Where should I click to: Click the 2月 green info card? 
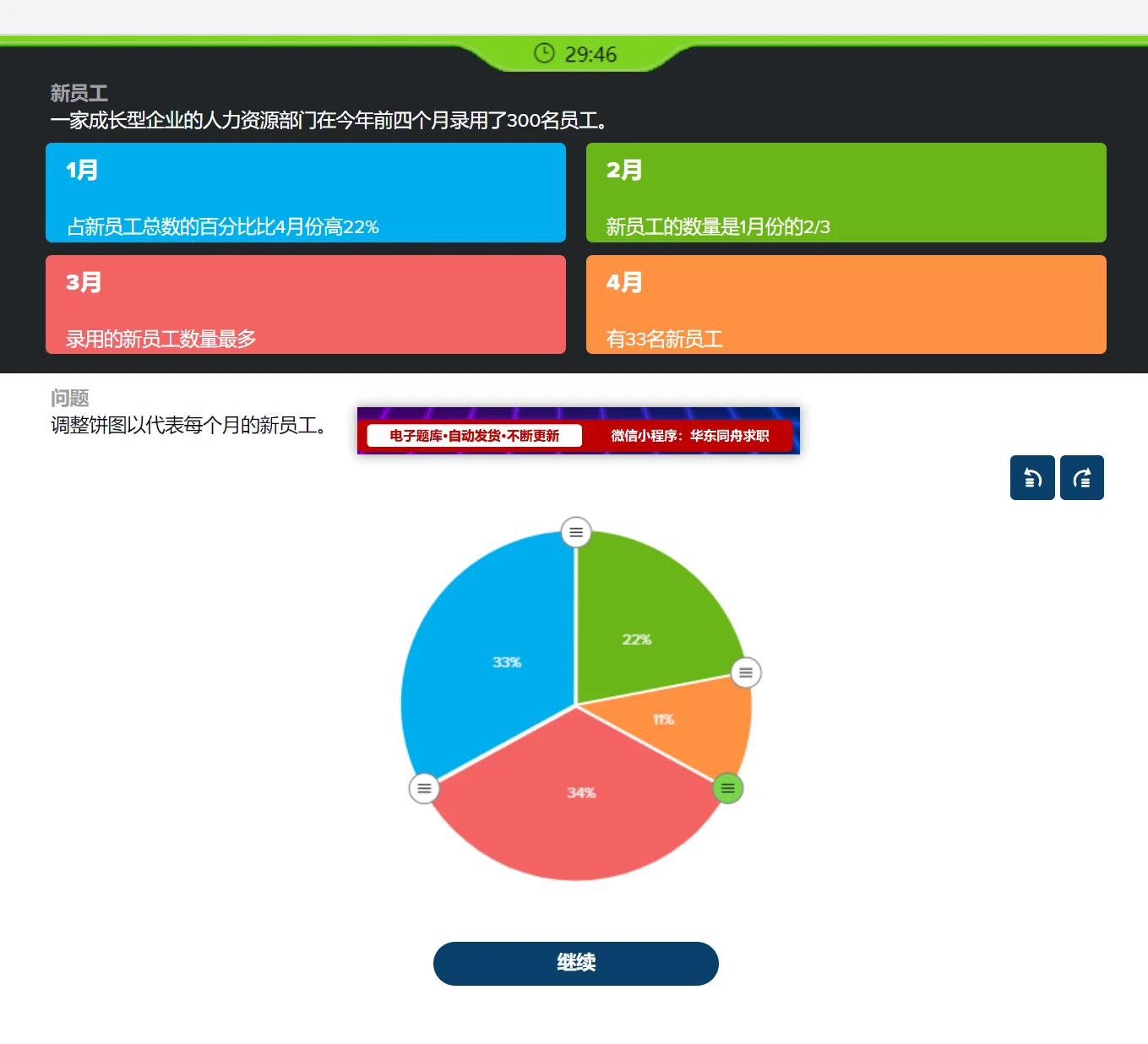(846, 193)
